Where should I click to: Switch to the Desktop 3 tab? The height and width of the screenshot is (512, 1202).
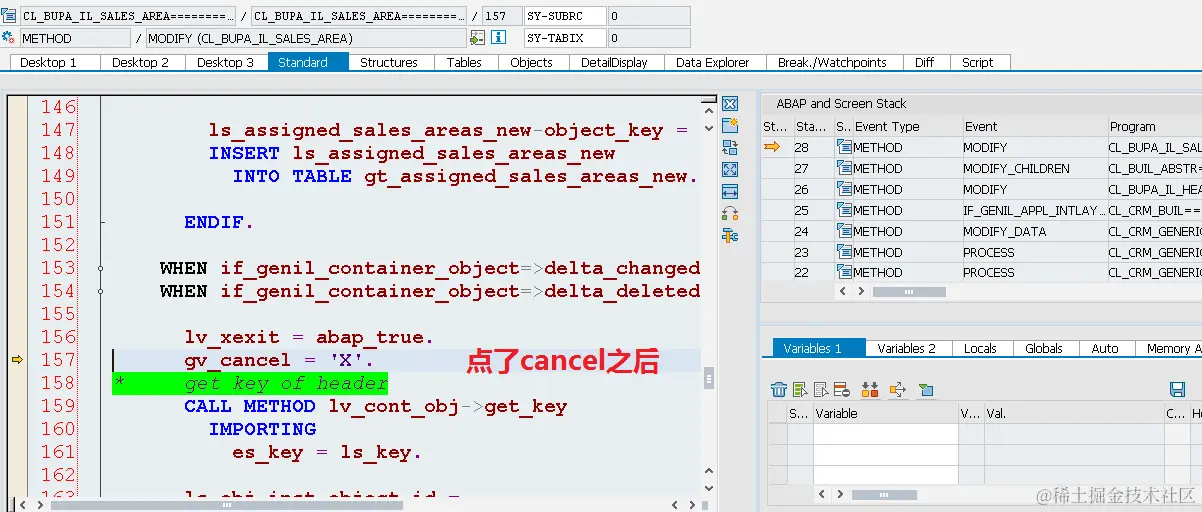(x=225, y=62)
